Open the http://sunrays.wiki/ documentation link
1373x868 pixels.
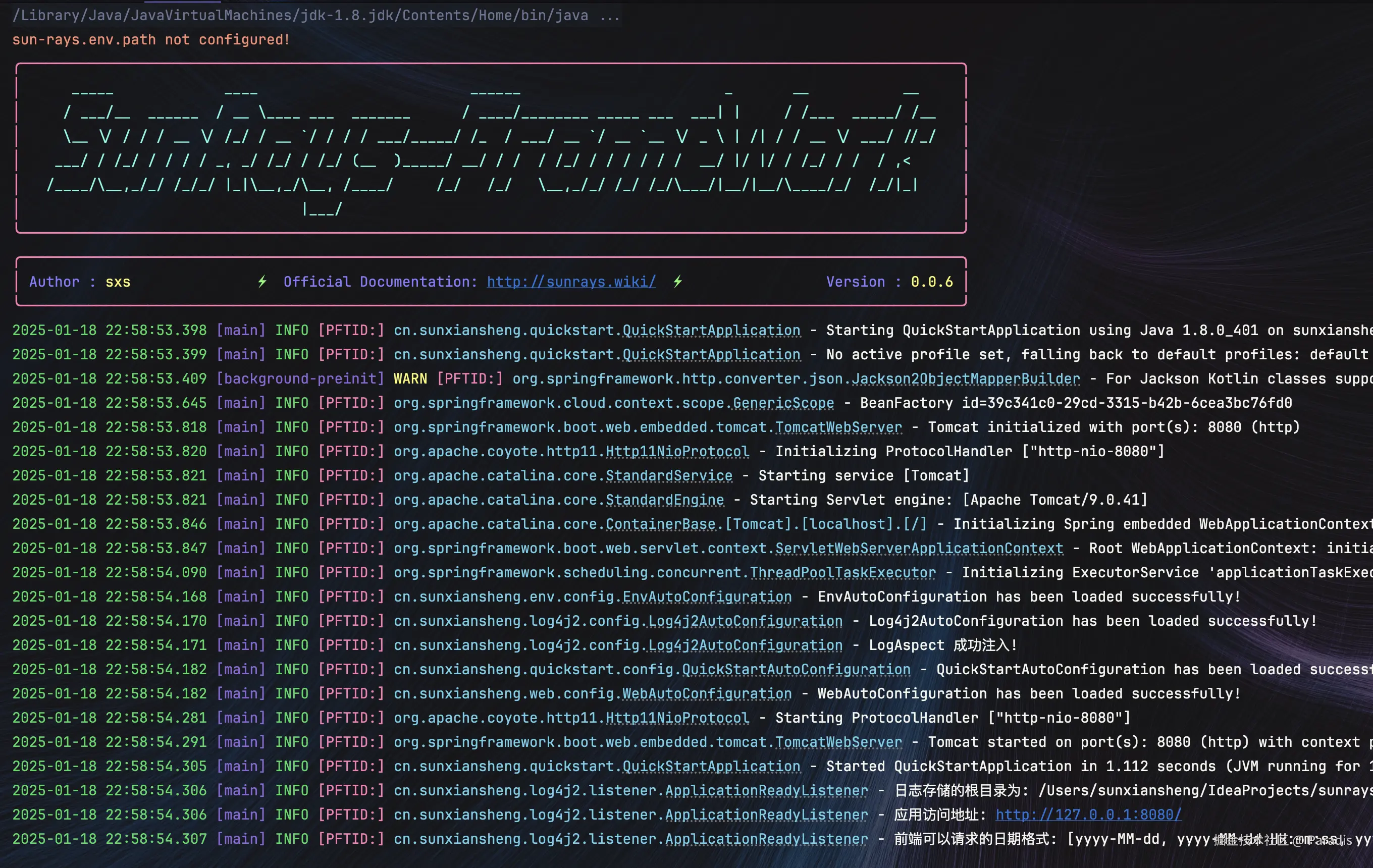[x=571, y=282]
